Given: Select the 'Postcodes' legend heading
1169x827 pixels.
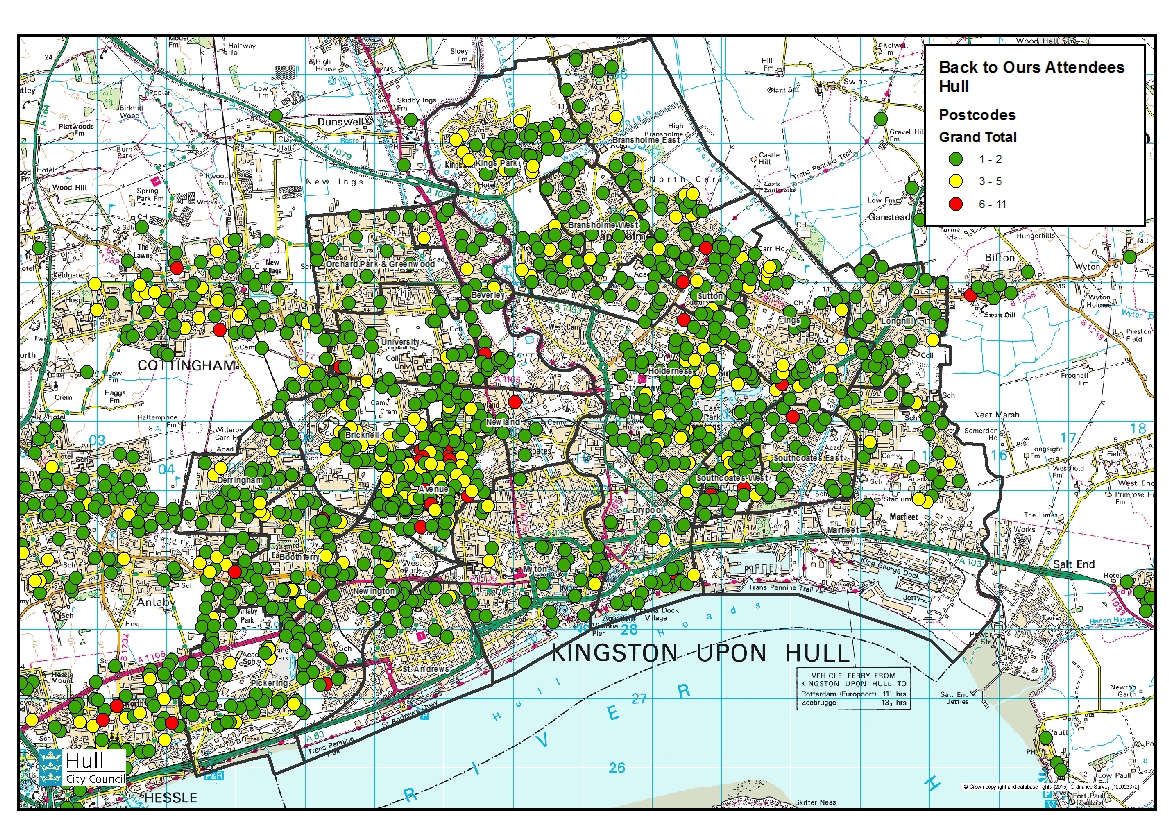Looking at the screenshot, I should pyautogui.click(x=977, y=115).
